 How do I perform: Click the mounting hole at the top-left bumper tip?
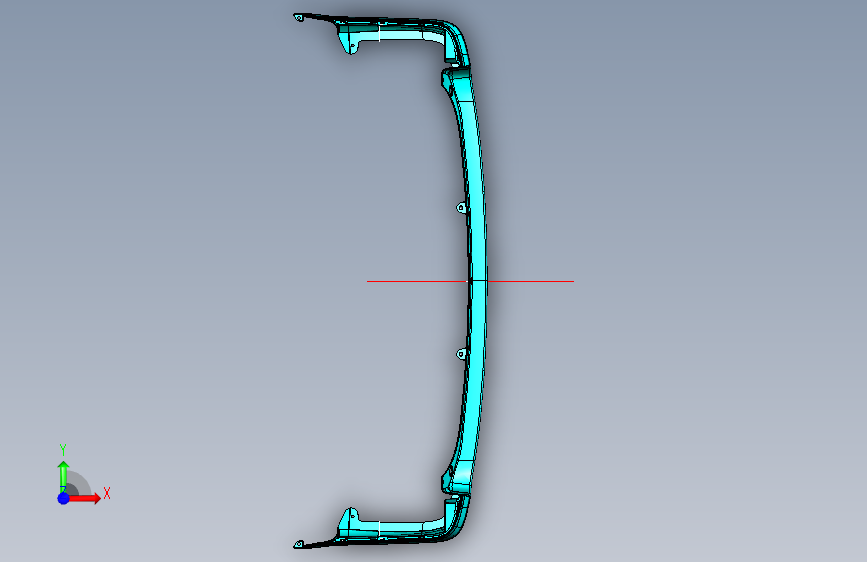299,18
